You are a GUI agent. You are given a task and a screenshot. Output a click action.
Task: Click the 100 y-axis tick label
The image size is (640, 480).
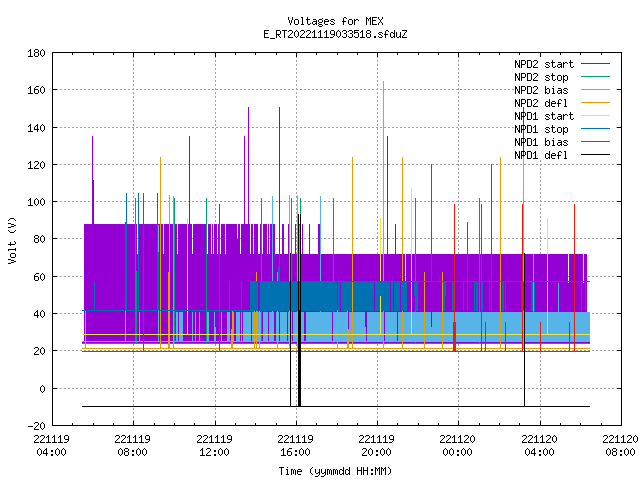36,202
